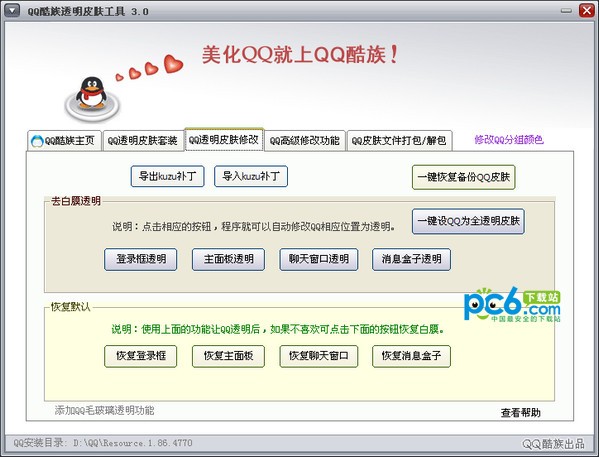Click the green 恢复默认 description text
Screen dimensions: 599x457
(278, 329)
